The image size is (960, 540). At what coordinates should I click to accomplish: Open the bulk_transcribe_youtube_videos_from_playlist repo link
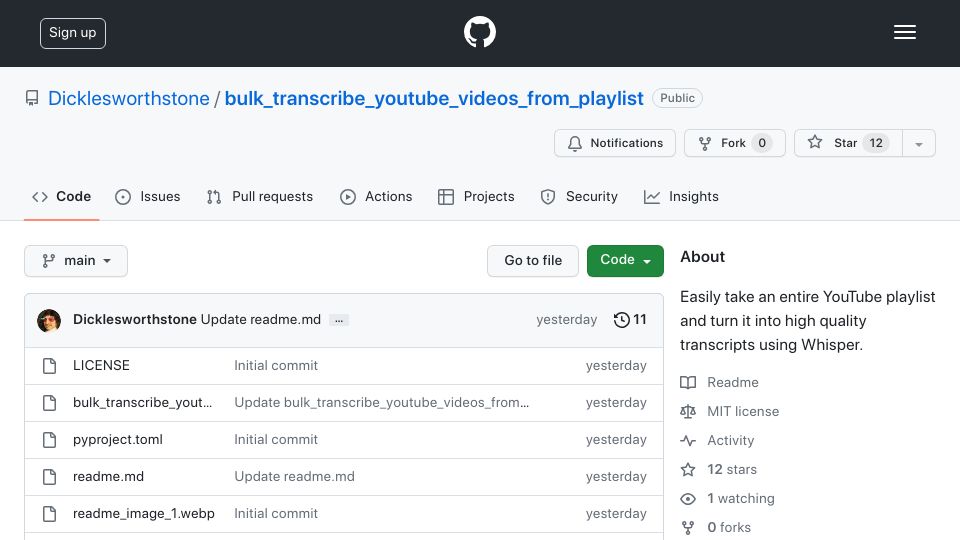click(433, 99)
